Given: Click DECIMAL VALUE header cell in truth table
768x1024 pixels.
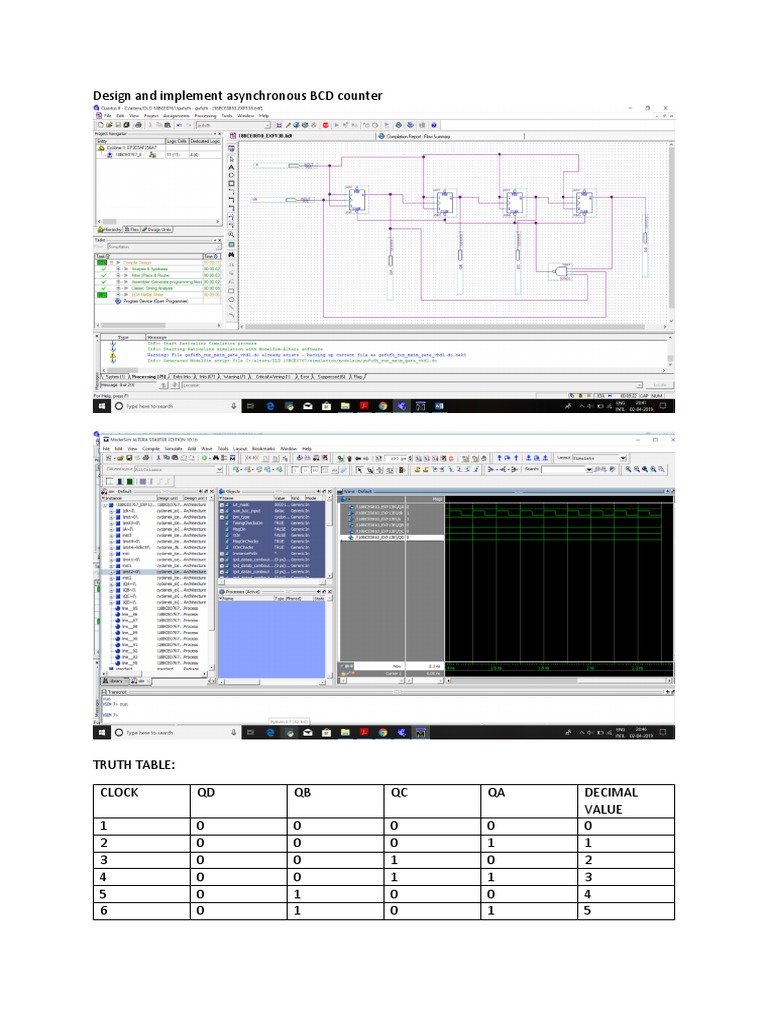Looking at the screenshot, I should coord(626,801).
